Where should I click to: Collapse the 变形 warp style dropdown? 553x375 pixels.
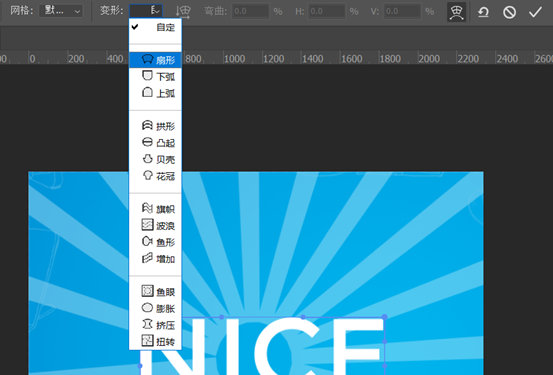point(146,11)
